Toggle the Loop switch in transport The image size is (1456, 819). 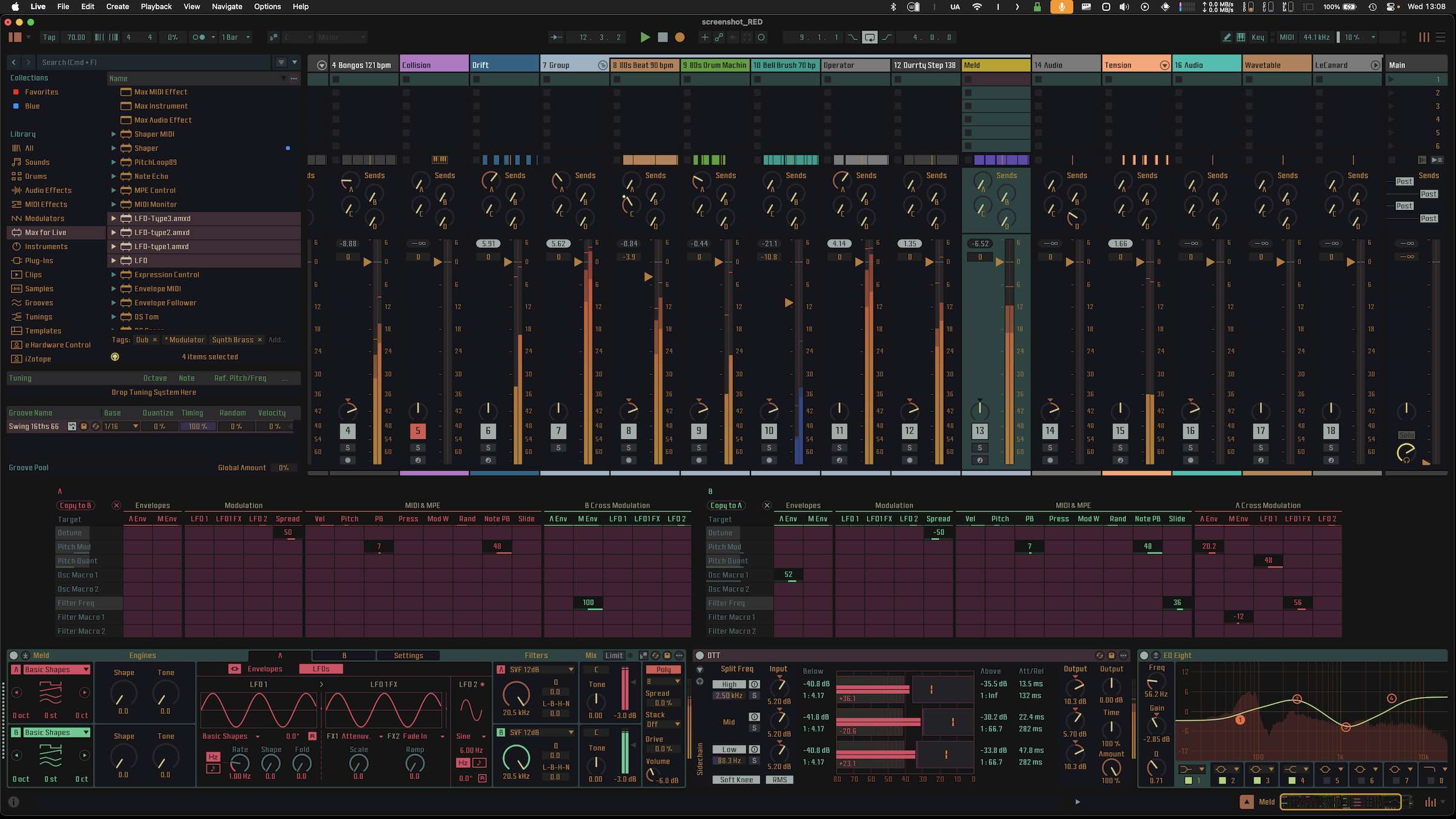pos(869,38)
